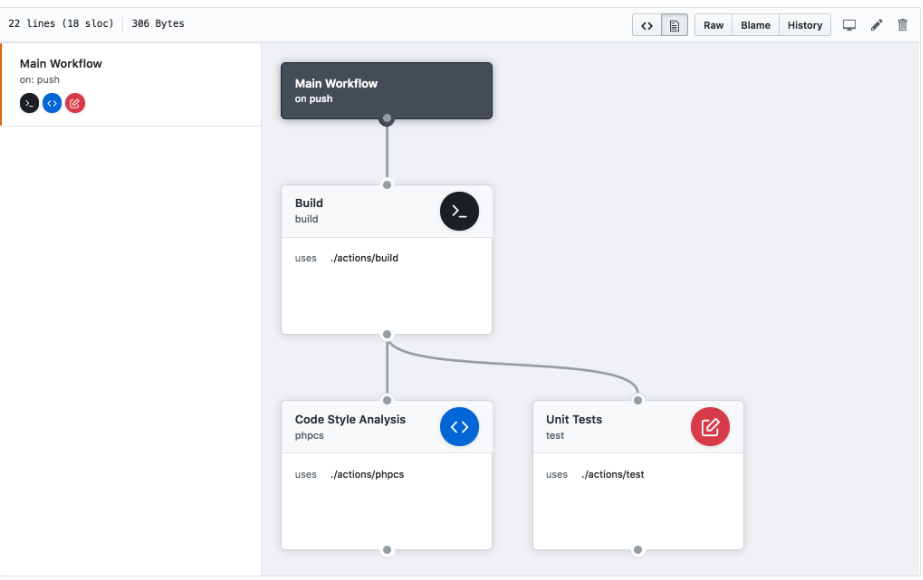This screenshot has width=923, height=580.
Task: Switch to source code view
Action: [646, 24]
